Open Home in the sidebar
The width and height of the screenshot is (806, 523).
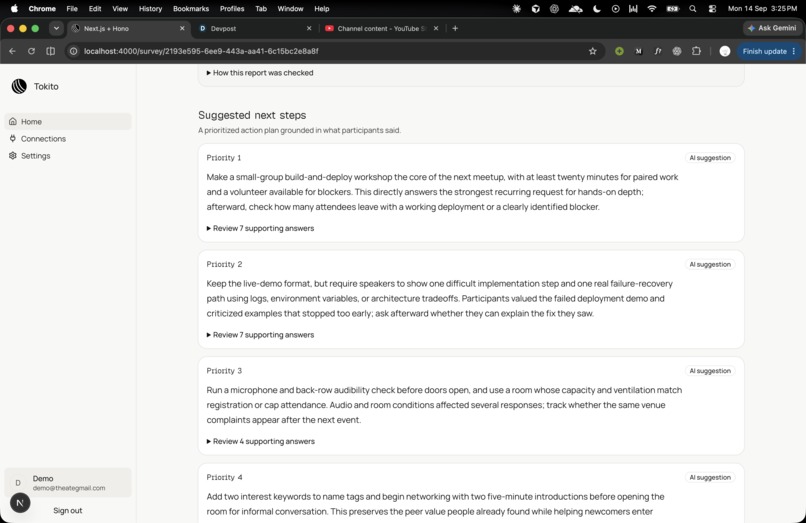coord(68,121)
